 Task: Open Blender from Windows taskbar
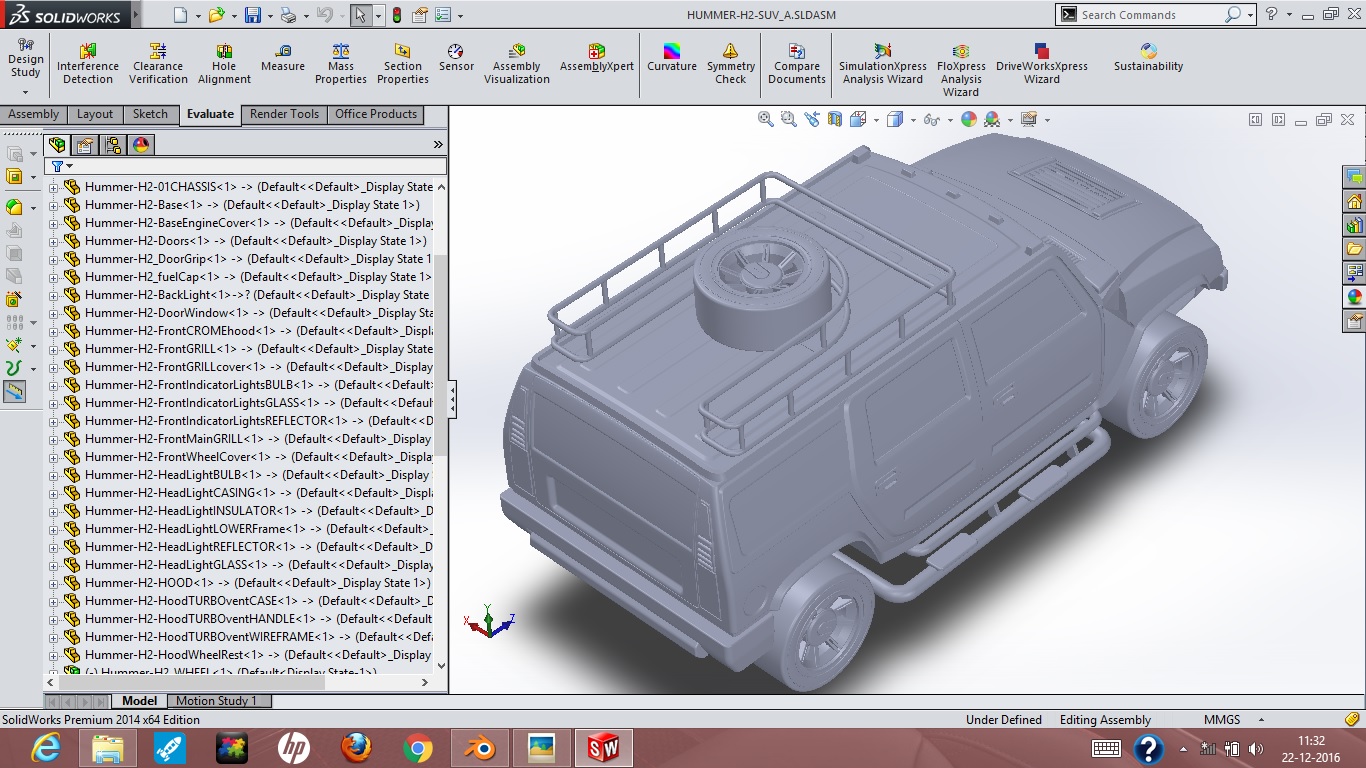coord(479,748)
